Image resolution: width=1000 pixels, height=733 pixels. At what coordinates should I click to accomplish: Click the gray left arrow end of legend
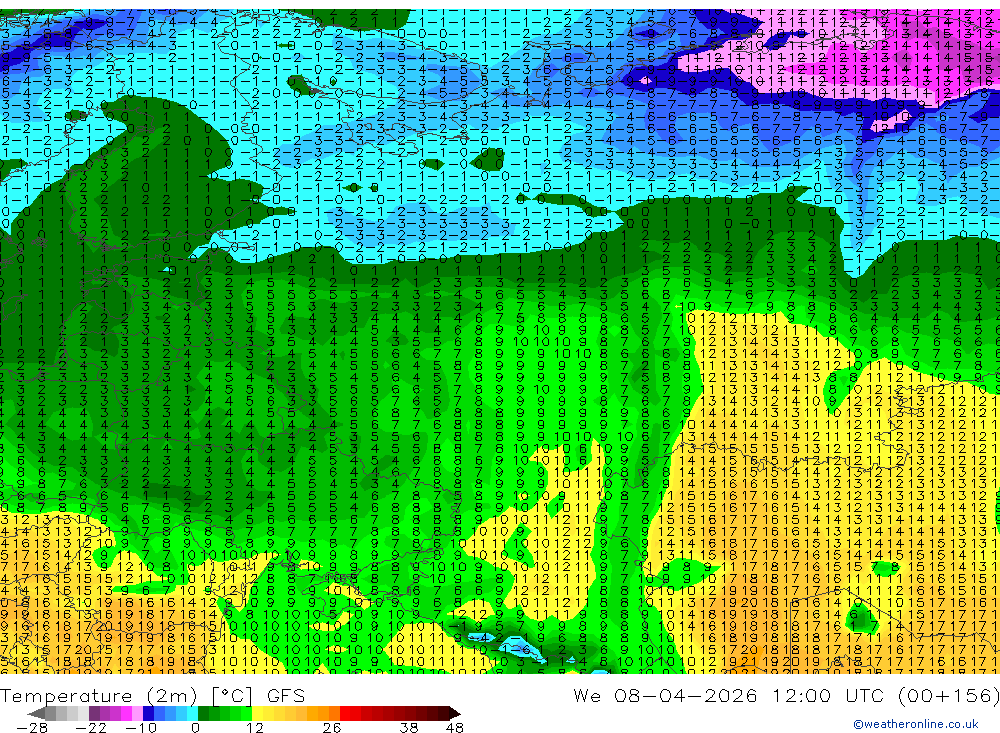(x=36, y=713)
